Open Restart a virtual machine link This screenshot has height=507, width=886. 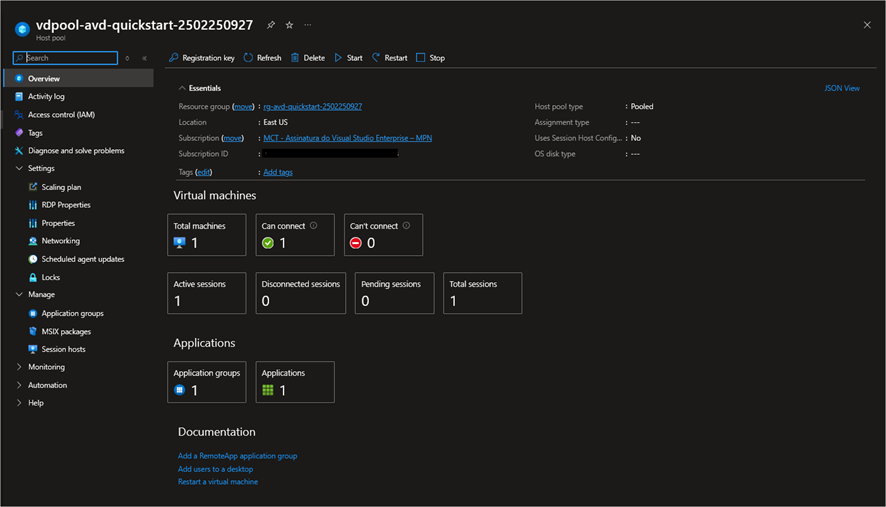point(218,482)
